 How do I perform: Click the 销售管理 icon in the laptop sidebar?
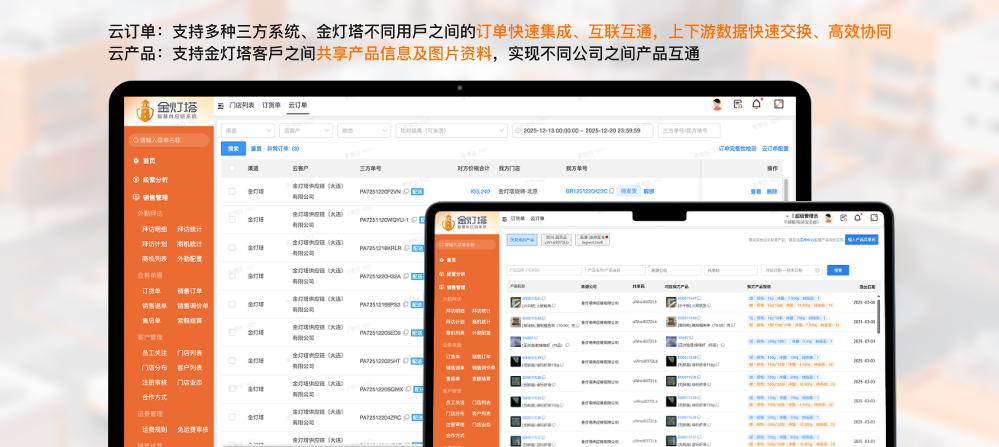(136, 197)
